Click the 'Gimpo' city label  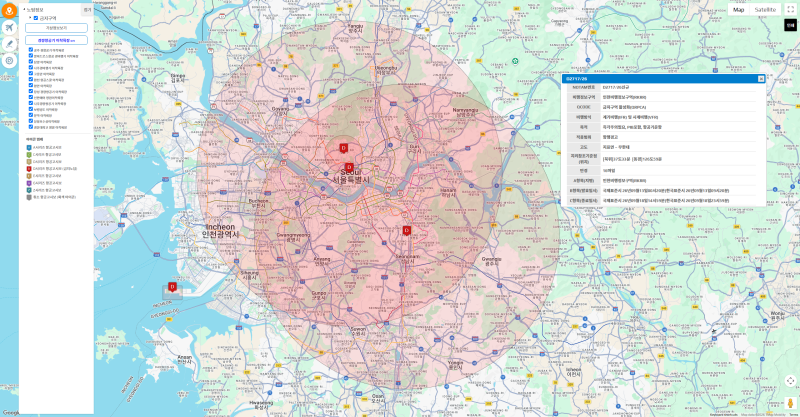click(x=178, y=76)
